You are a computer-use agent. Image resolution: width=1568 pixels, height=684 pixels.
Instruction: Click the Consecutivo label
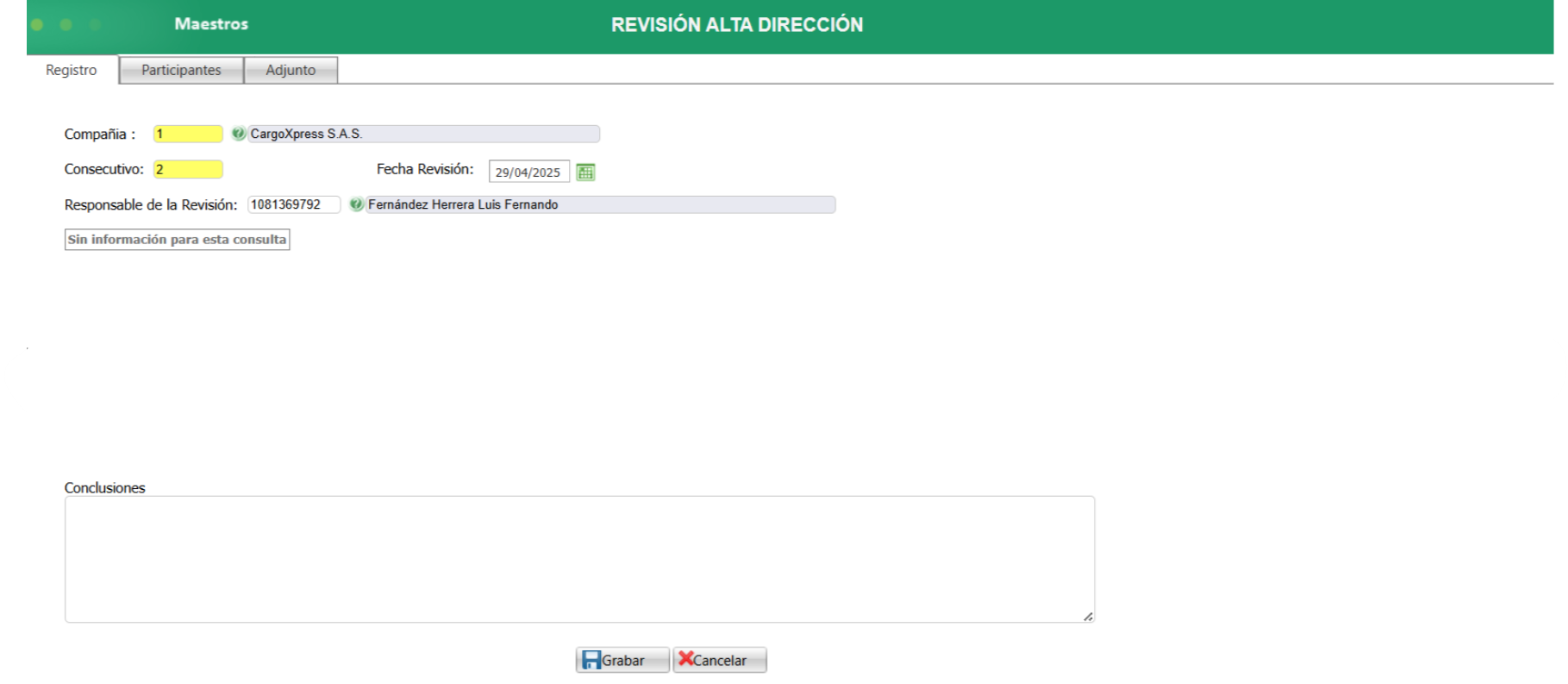[103, 169]
